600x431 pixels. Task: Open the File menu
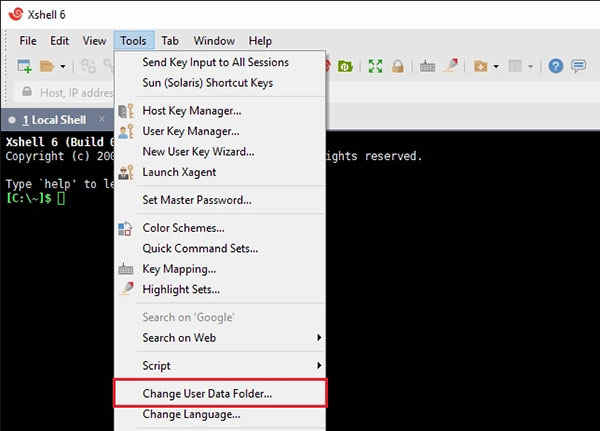(x=28, y=41)
